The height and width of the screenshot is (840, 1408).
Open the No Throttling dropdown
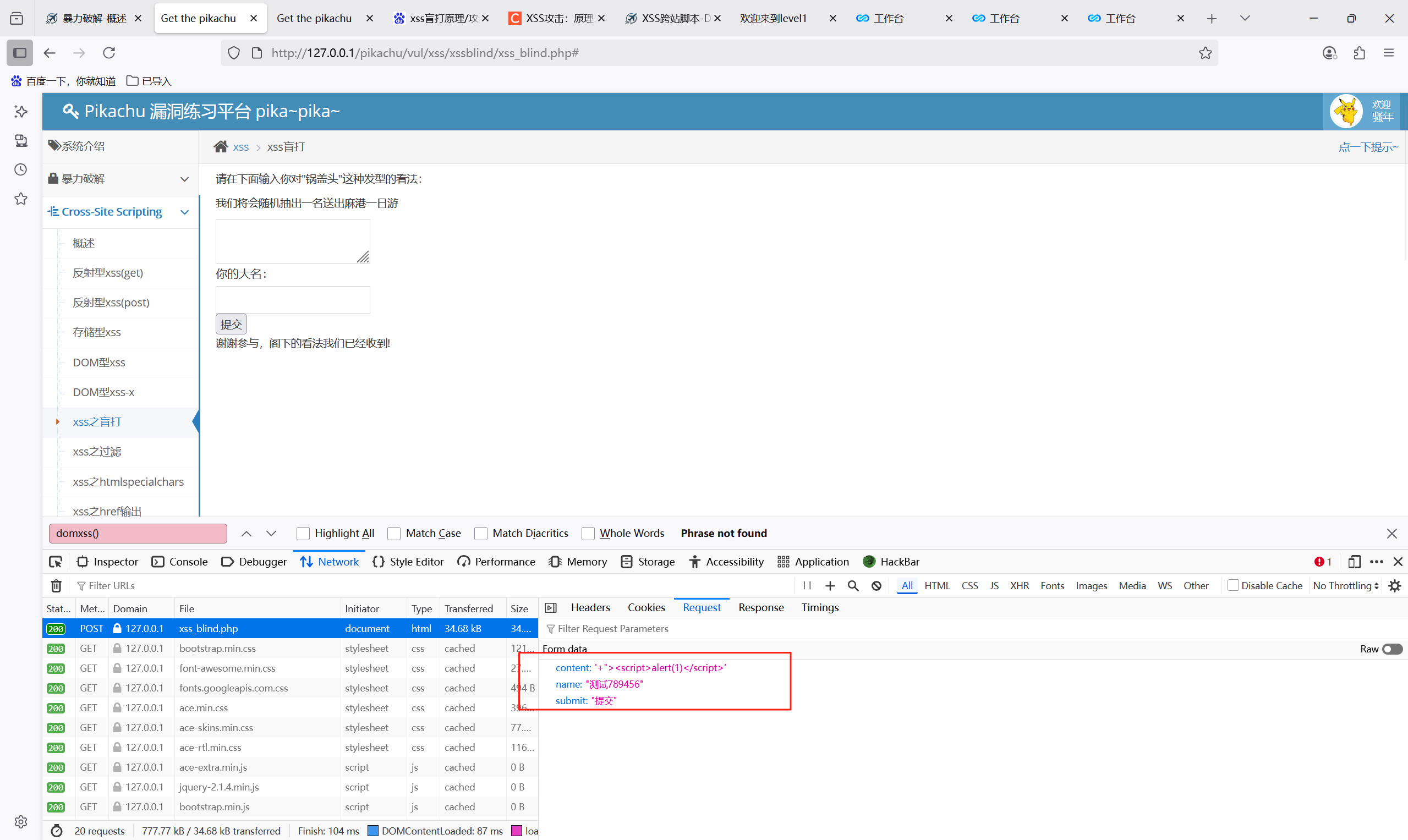1345,585
